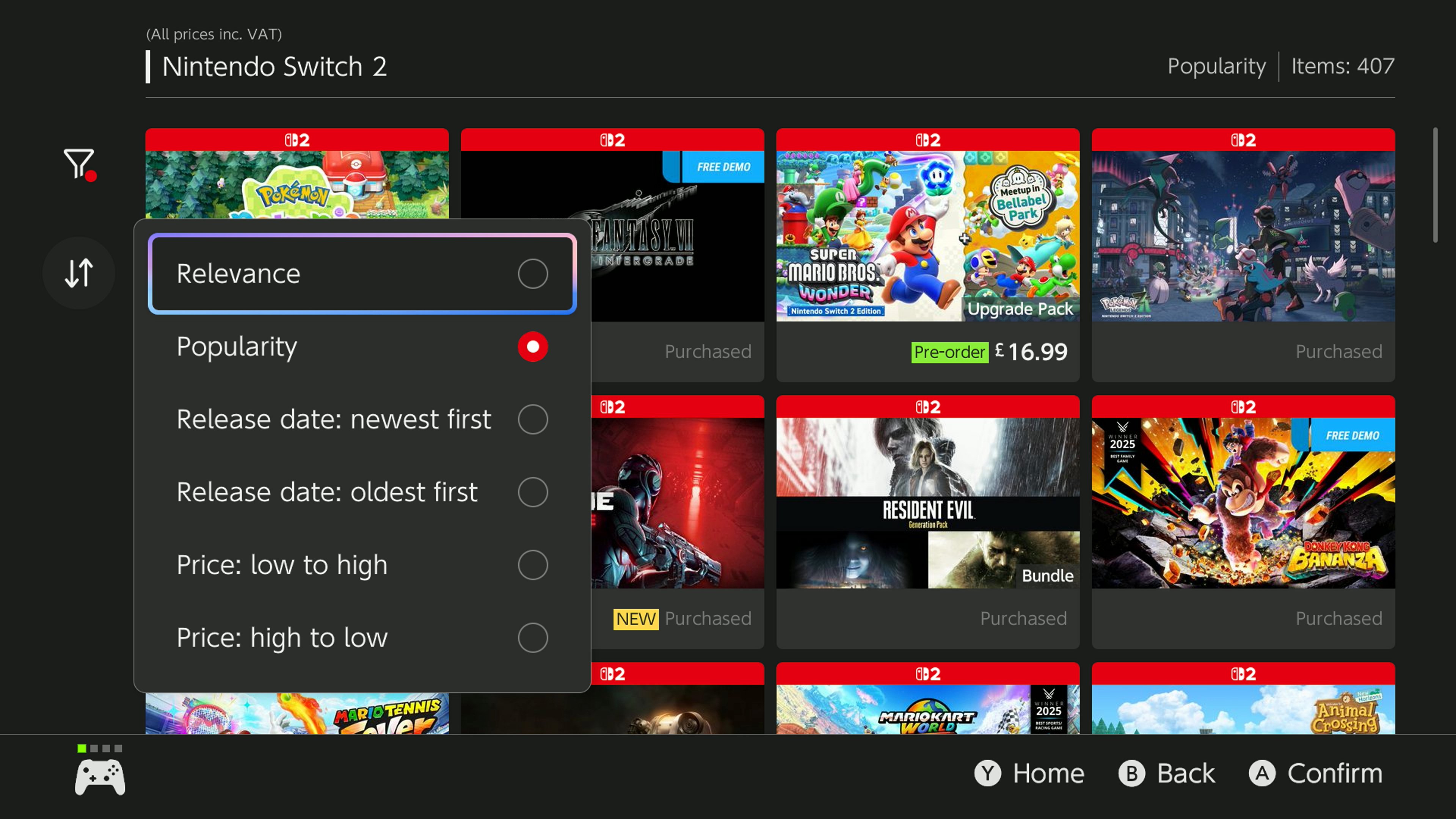Choose 'Release date: oldest first' option

(327, 492)
